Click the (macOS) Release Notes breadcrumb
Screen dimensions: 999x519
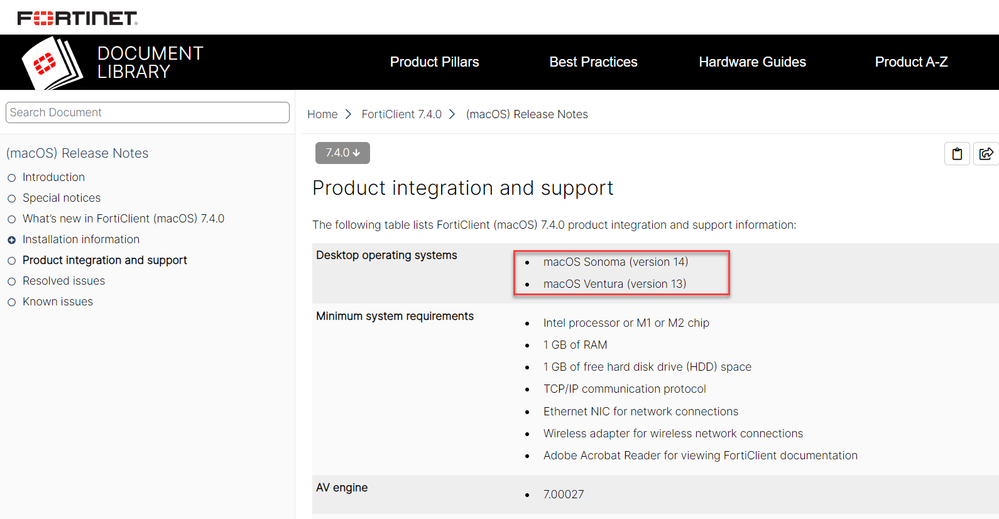(x=527, y=114)
